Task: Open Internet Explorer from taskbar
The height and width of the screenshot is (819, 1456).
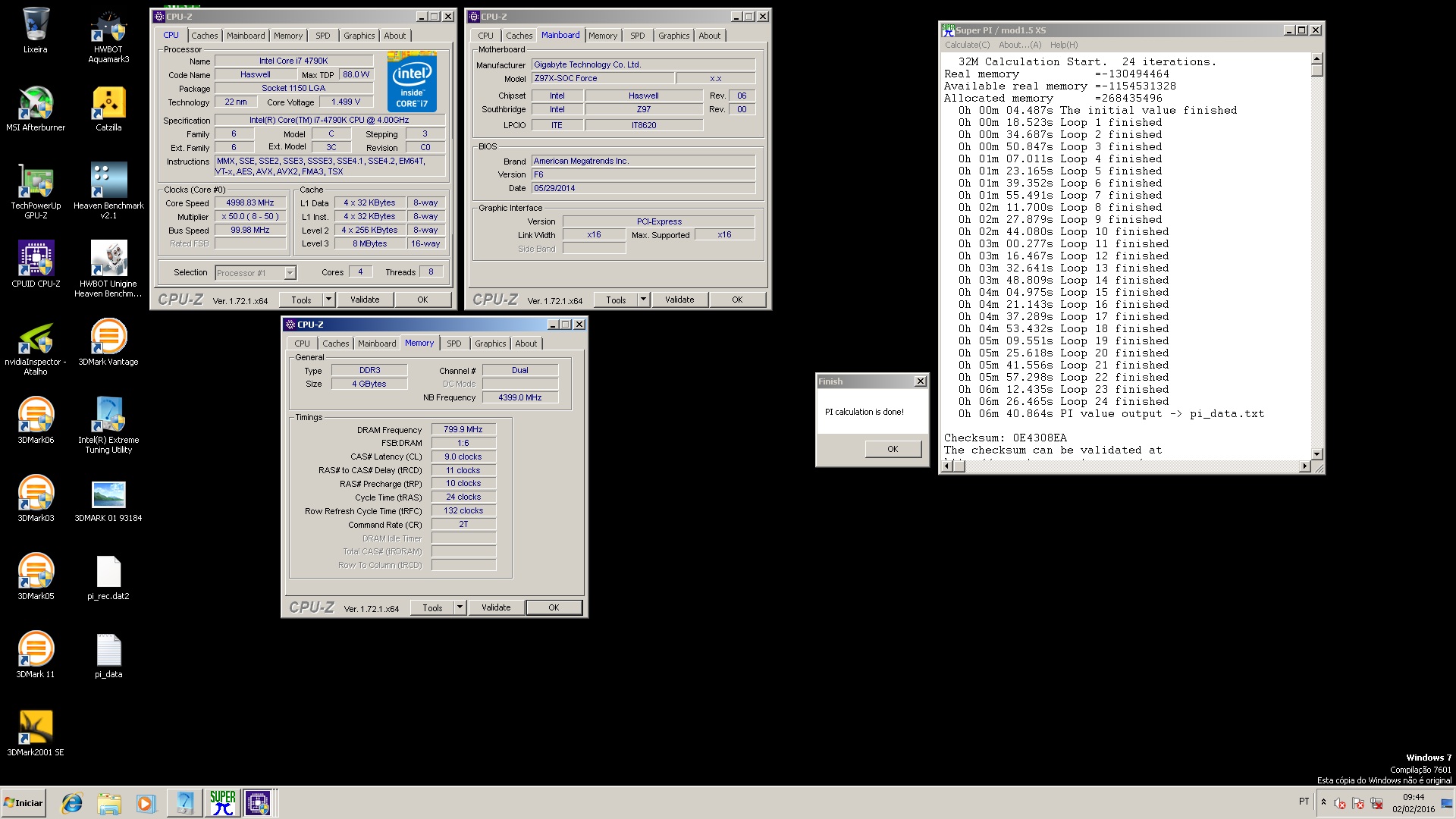Action: (72, 803)
